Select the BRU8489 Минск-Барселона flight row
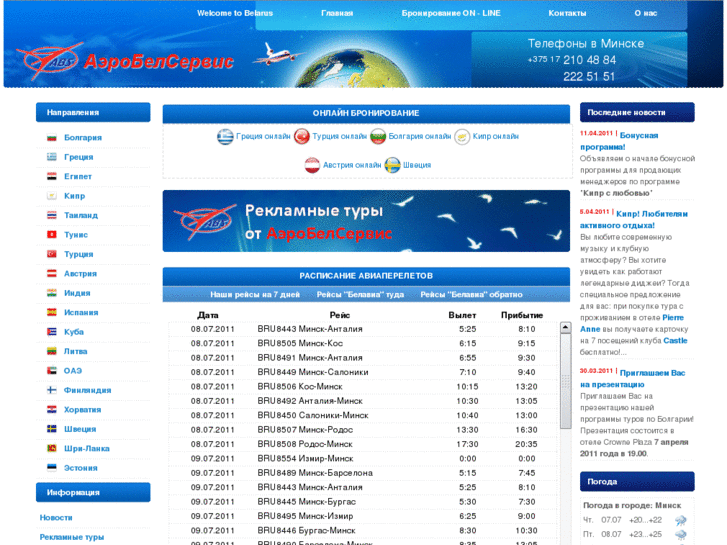 pos(364,473)
